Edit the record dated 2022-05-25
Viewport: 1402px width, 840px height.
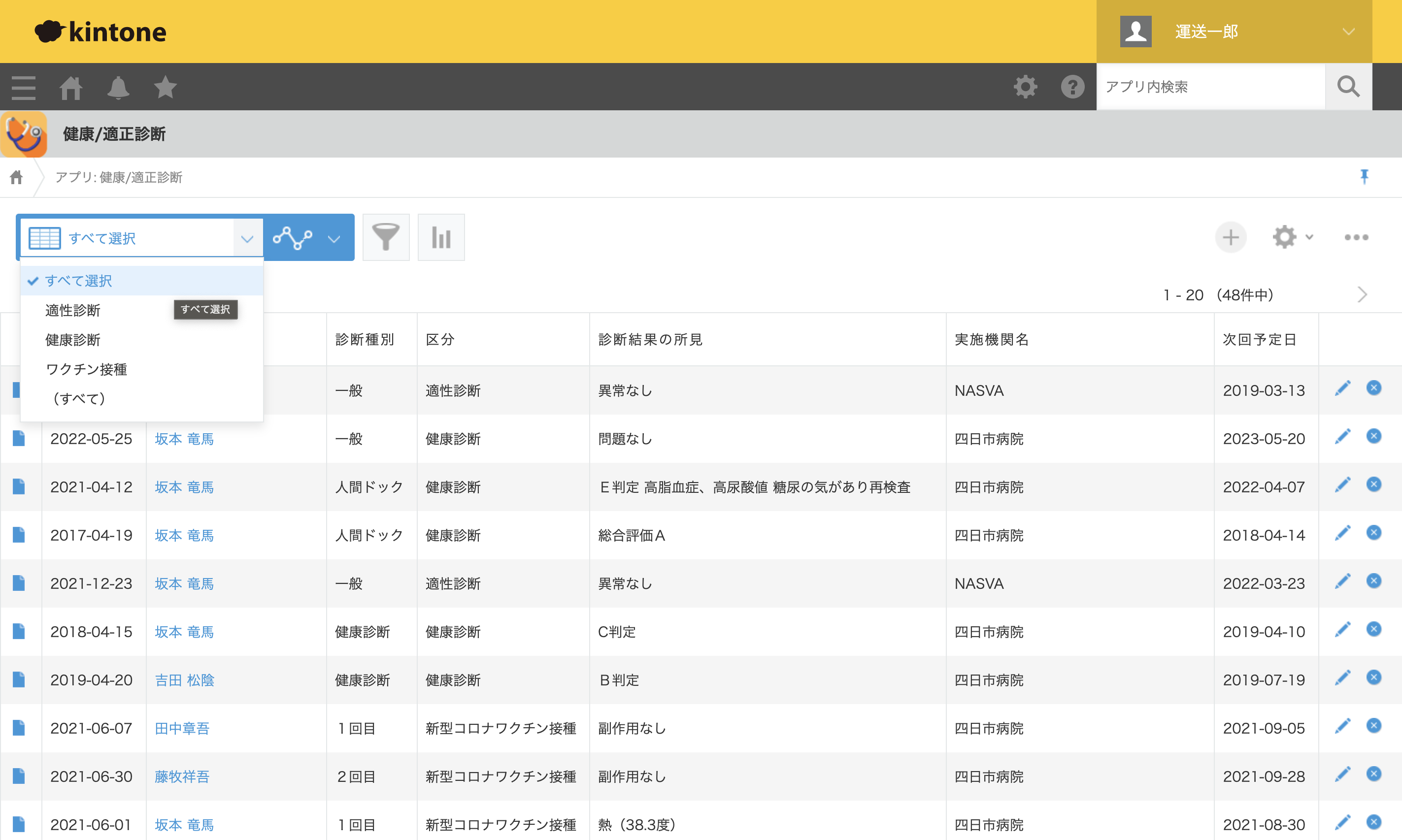click(x=1342, y=436)
